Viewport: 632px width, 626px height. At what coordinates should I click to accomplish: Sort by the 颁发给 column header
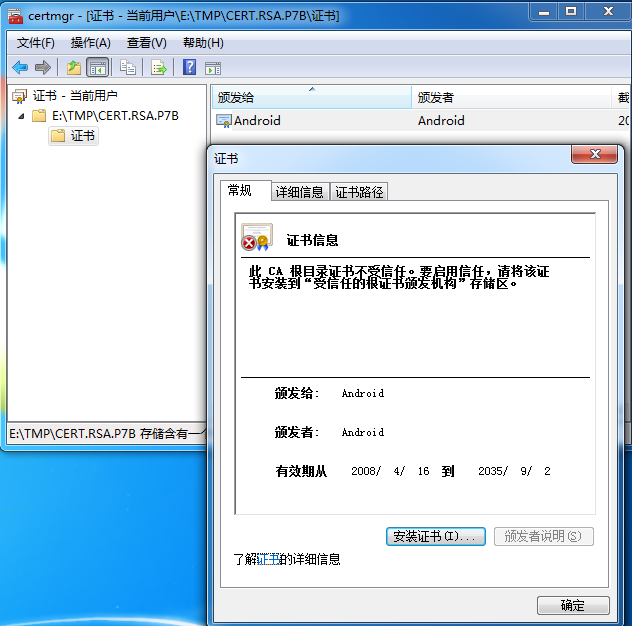312,98
